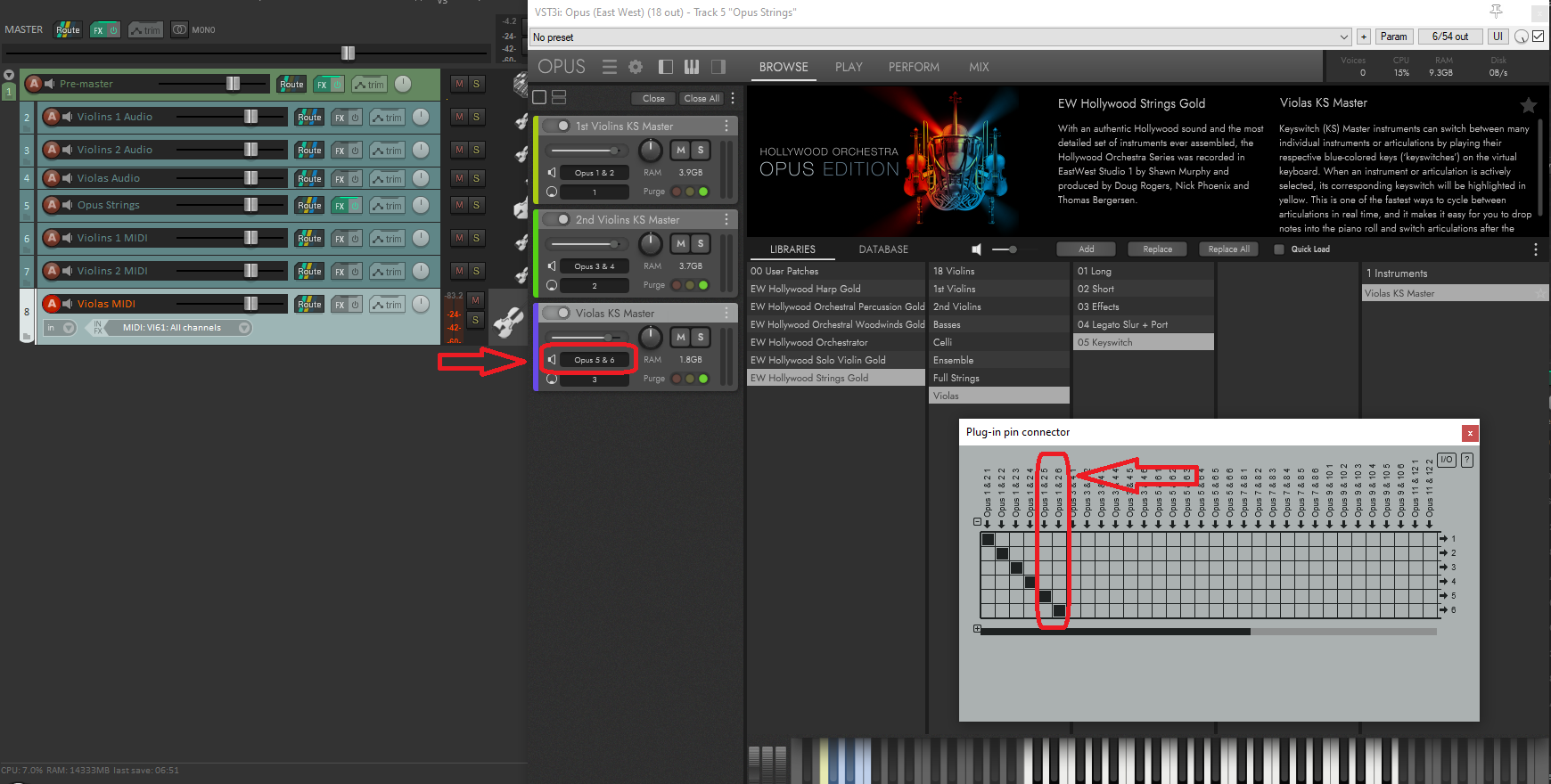
Task: Open 1st Violins KS Master options menu
Action: (x=726, y=126)
